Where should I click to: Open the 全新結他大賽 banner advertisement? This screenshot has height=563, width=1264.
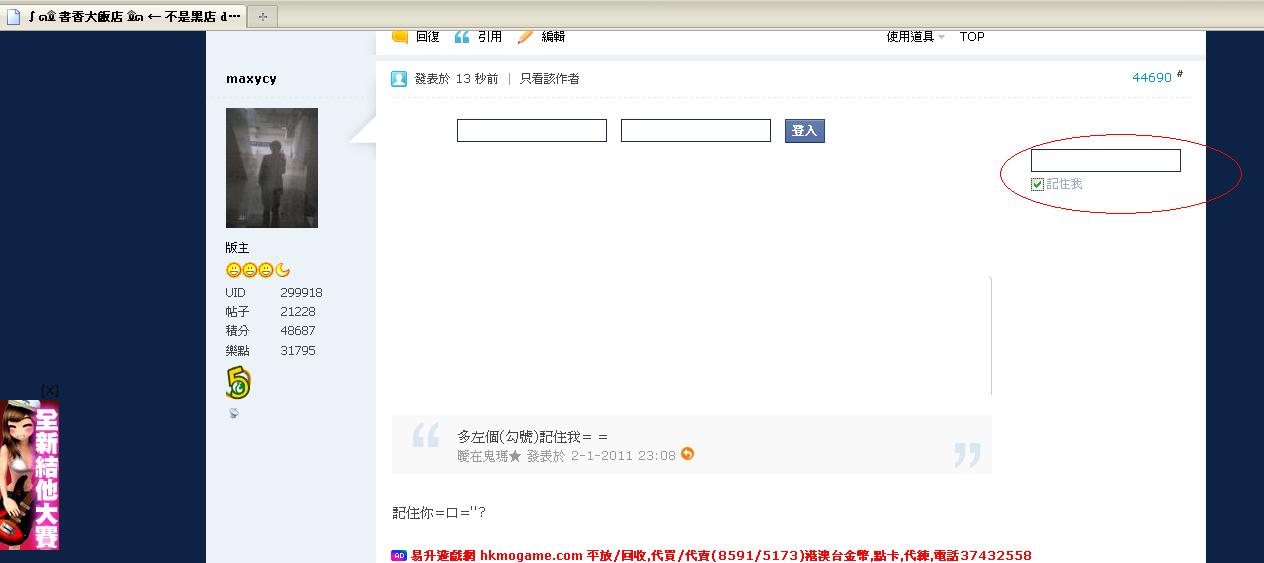coord(29,474)
